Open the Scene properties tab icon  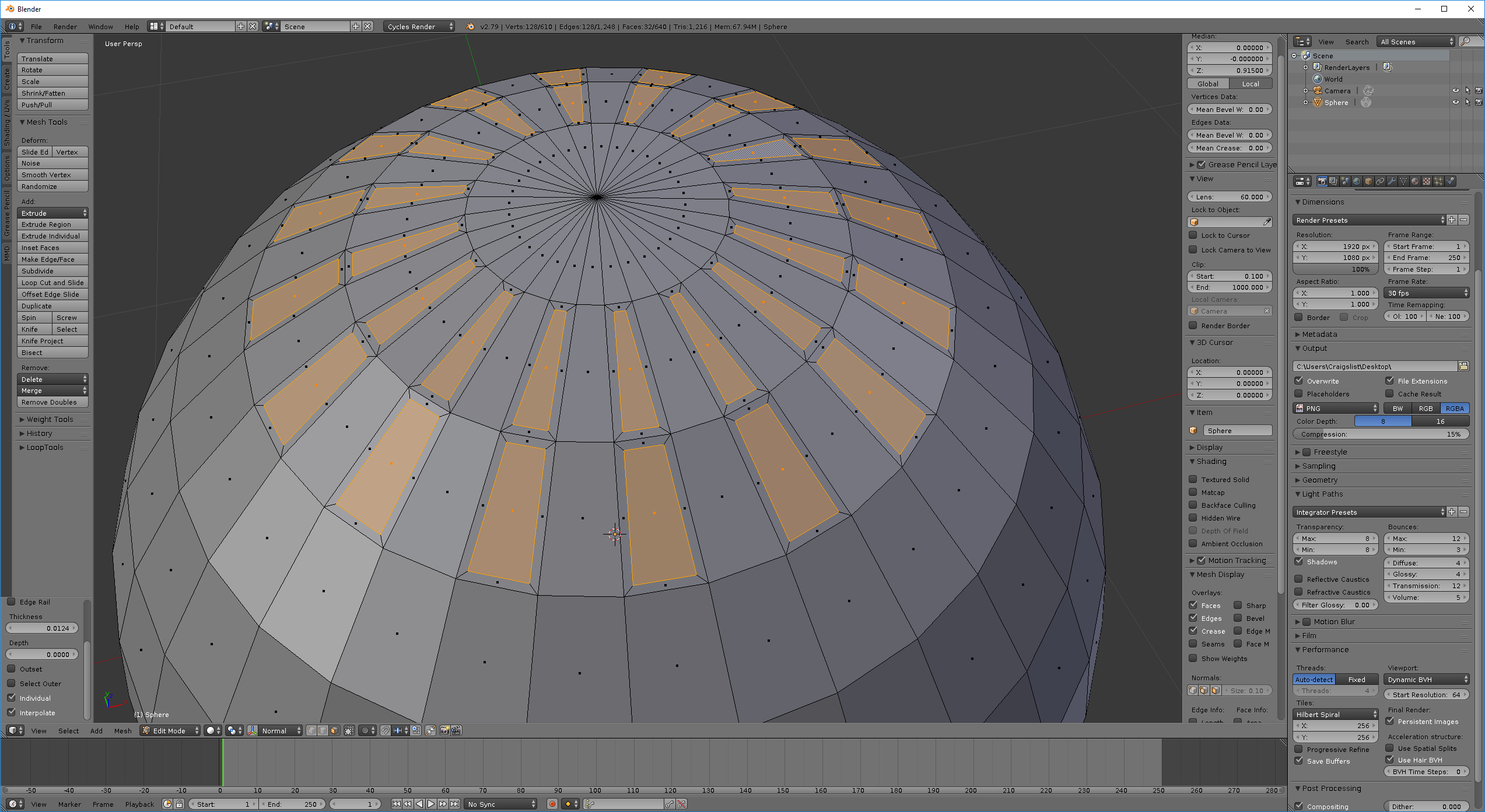coord(1345,181)
